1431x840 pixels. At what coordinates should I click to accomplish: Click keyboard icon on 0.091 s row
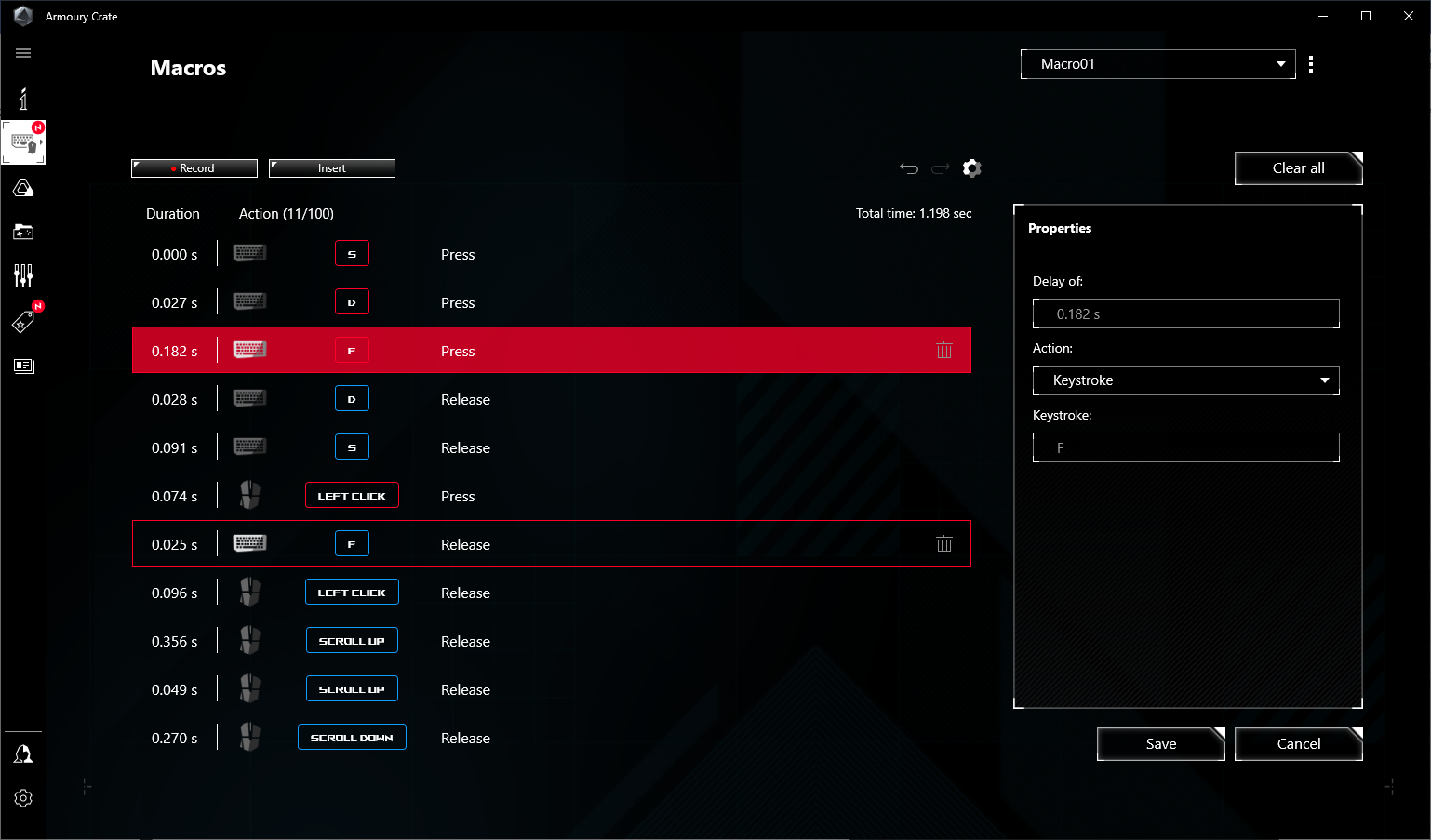tap(249, 447)
